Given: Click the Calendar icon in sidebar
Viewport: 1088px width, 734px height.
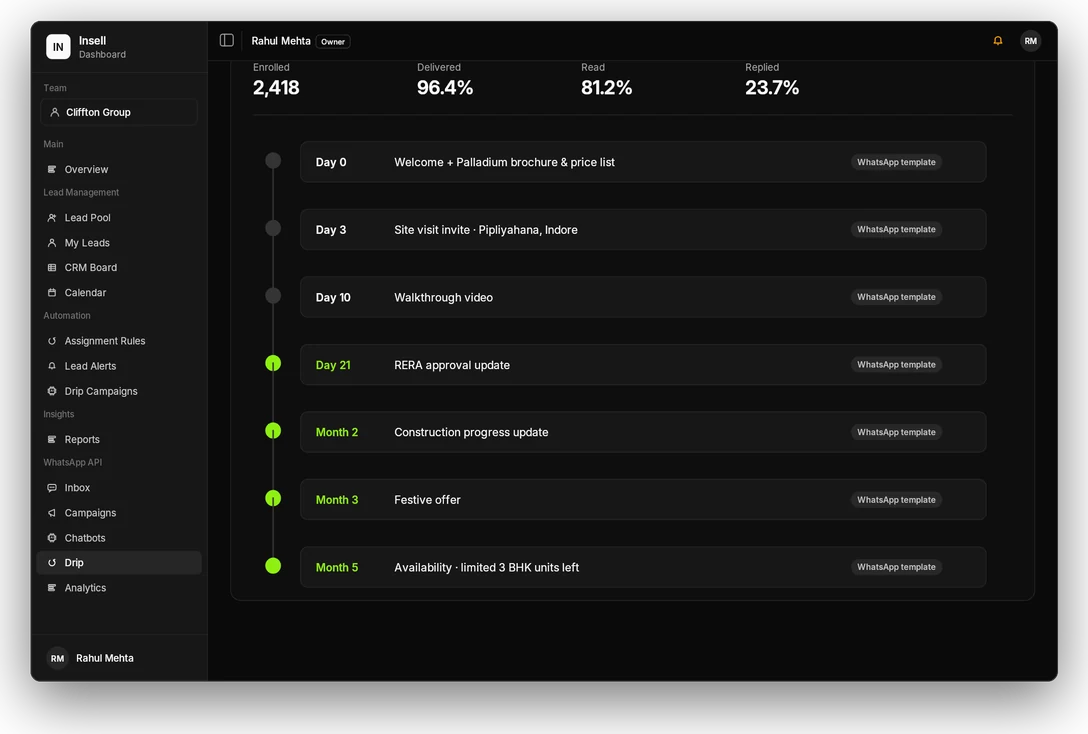Looking at the screenshot, I should point(52,293).
